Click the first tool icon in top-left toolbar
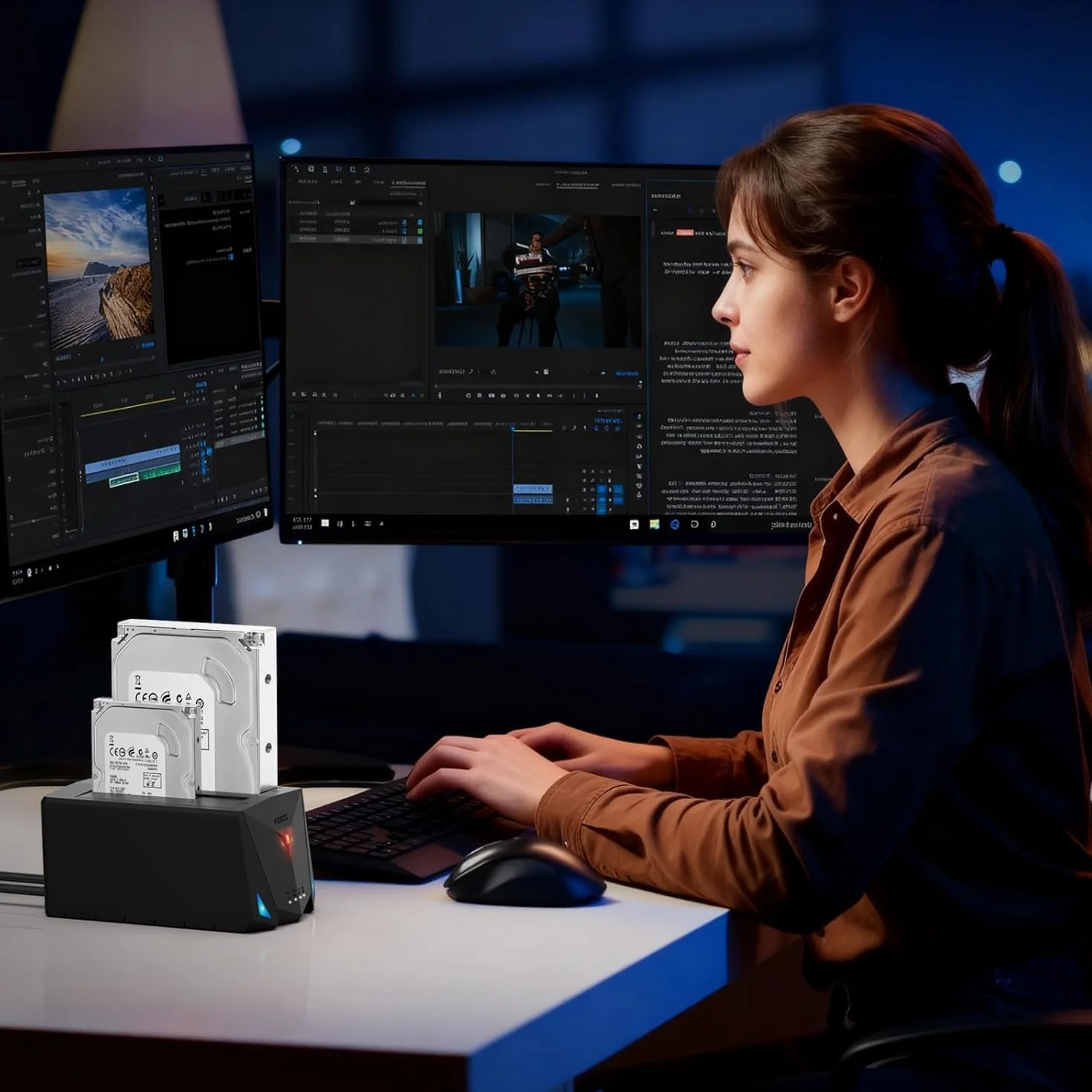The width and height of the screenshot is (1092, 1092). 296,169
